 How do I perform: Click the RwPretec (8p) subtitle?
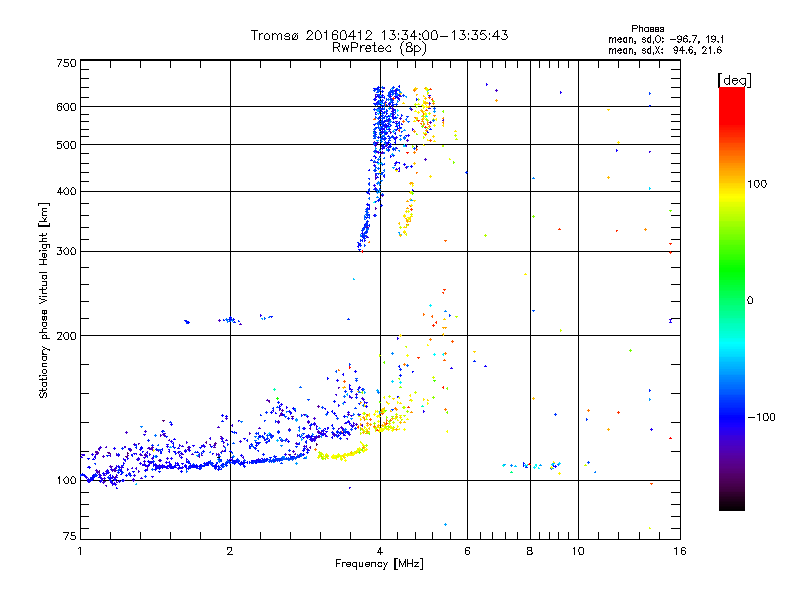[380, 47]
